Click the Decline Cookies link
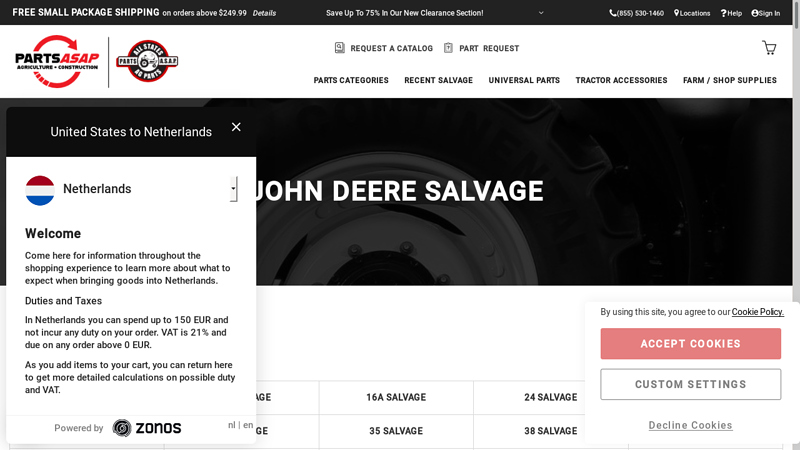Screen dimensions: 800x450 690,425
